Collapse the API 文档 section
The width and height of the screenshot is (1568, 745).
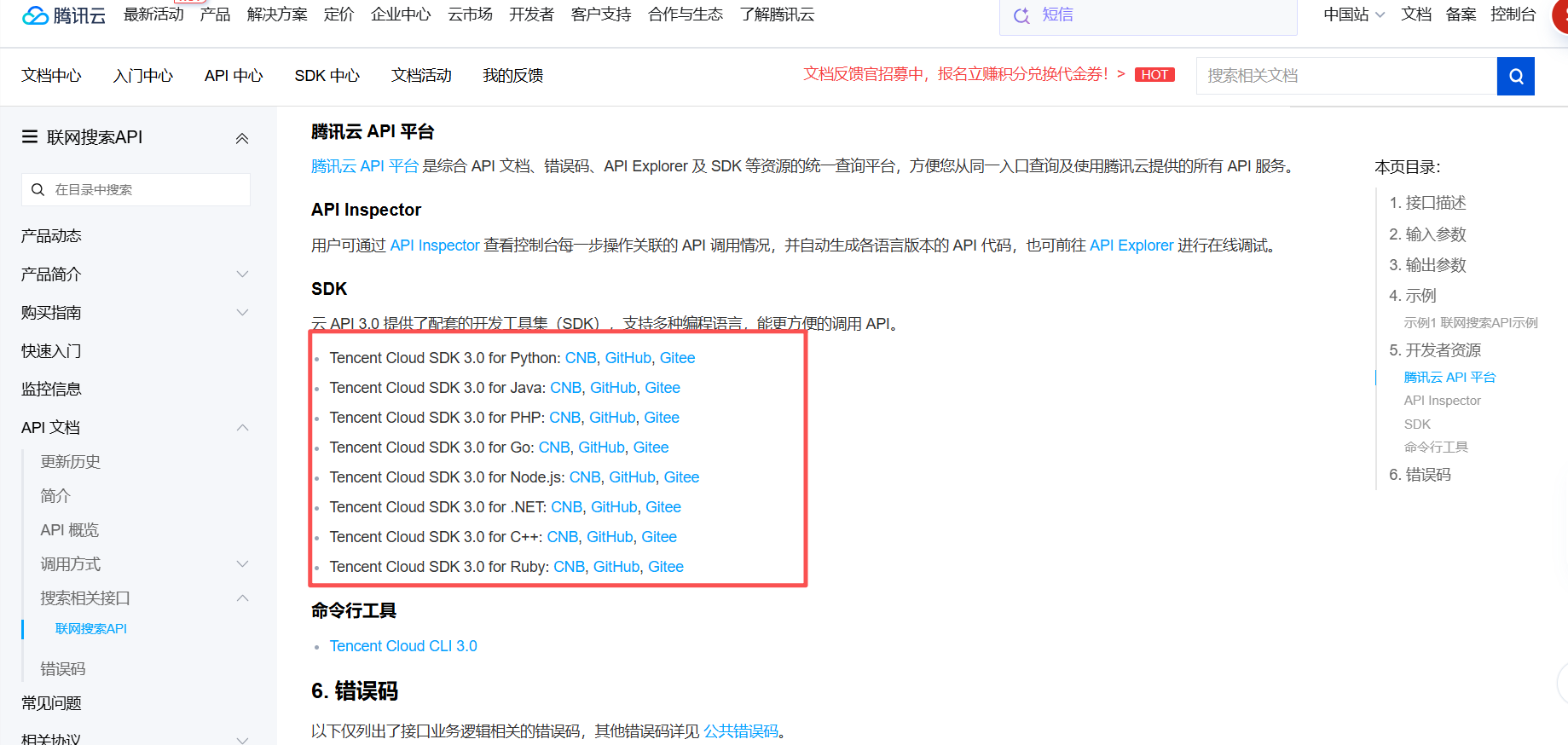tap(242, 428)
